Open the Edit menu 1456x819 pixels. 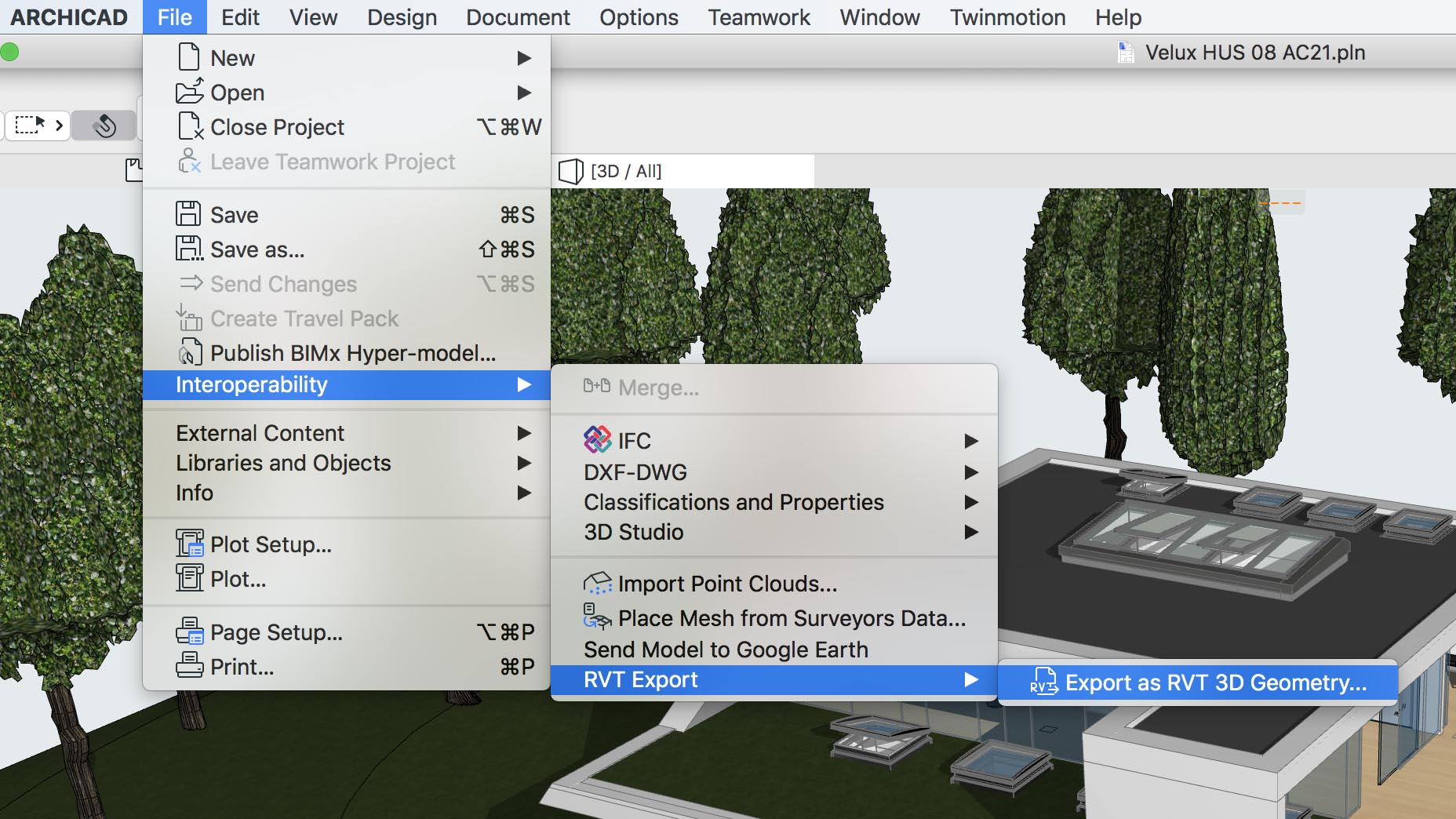[x=240, y=17]
